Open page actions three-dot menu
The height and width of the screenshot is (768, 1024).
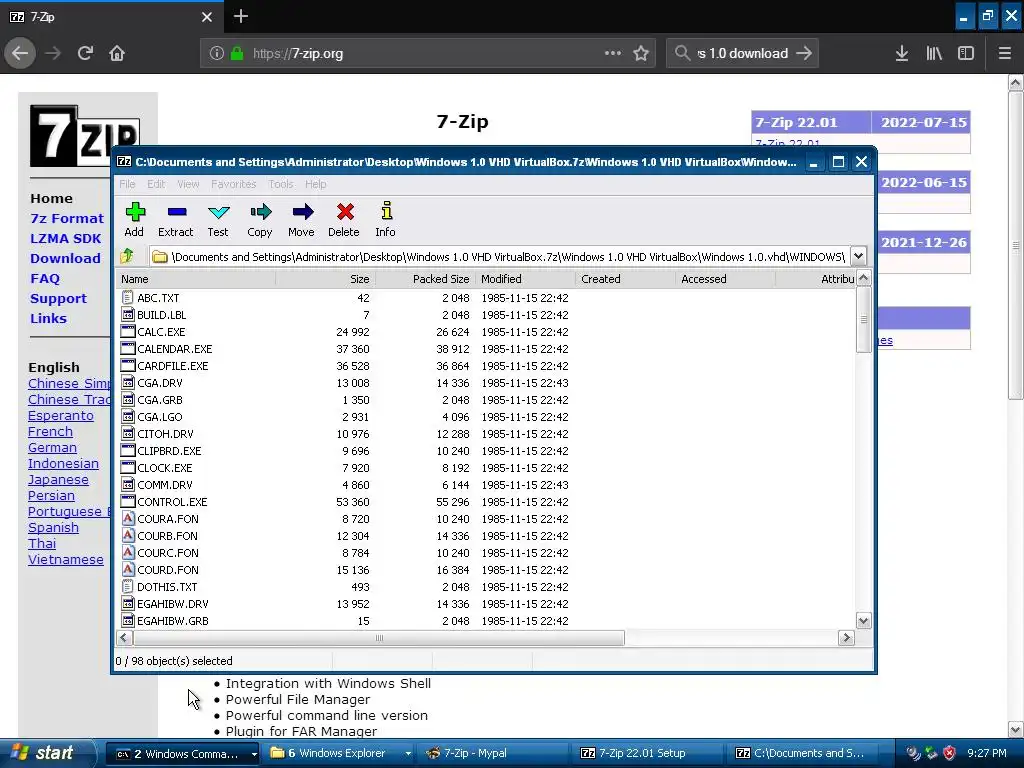pyautogui.click(x=613, y=53)
